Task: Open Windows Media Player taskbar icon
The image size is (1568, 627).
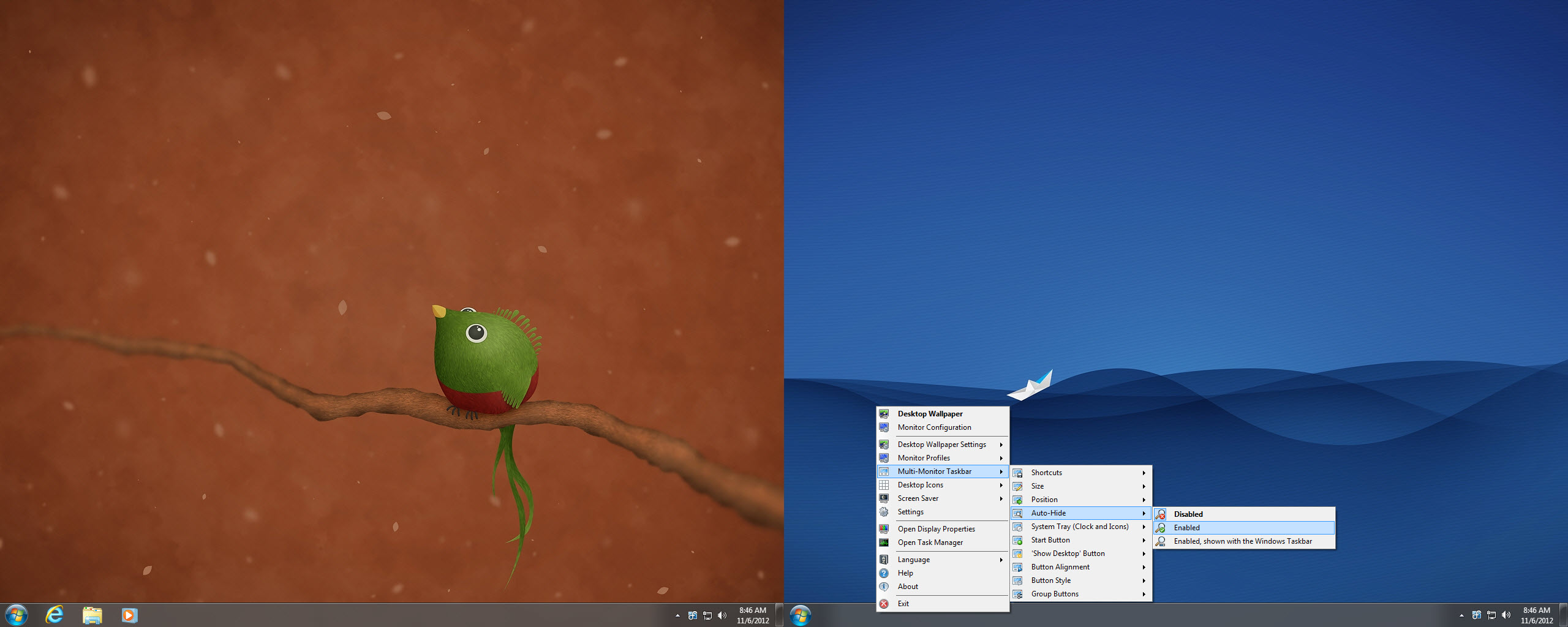Action: [x=129, y=615]
